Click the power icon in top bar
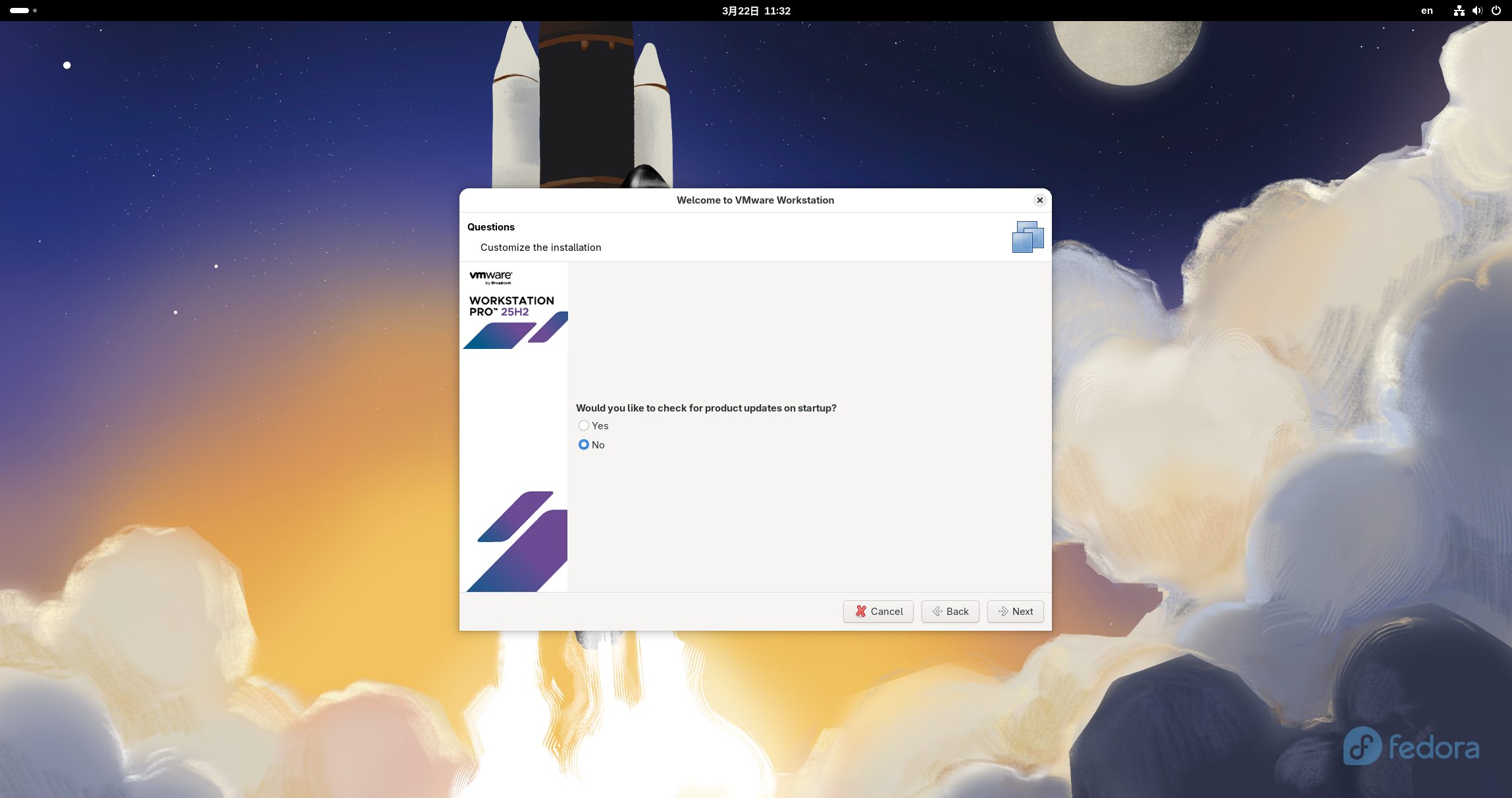Screen dimensions: 1512x798 click(x=1496, y=11)
